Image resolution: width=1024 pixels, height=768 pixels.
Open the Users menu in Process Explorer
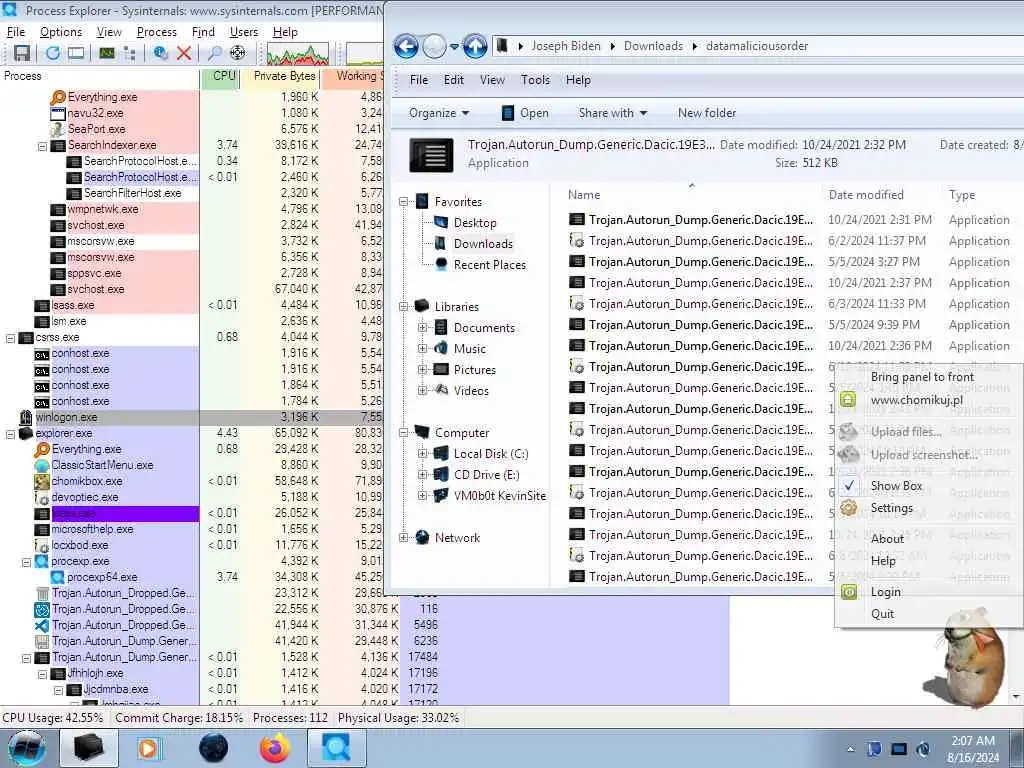(244, 32)
